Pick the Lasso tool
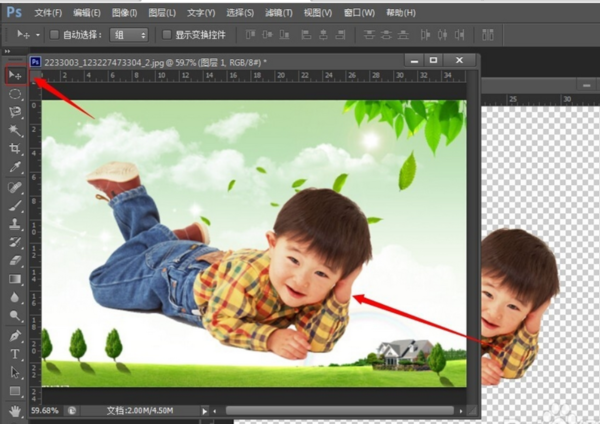Viewport: 600px width, 424px height. click(15, 112)
